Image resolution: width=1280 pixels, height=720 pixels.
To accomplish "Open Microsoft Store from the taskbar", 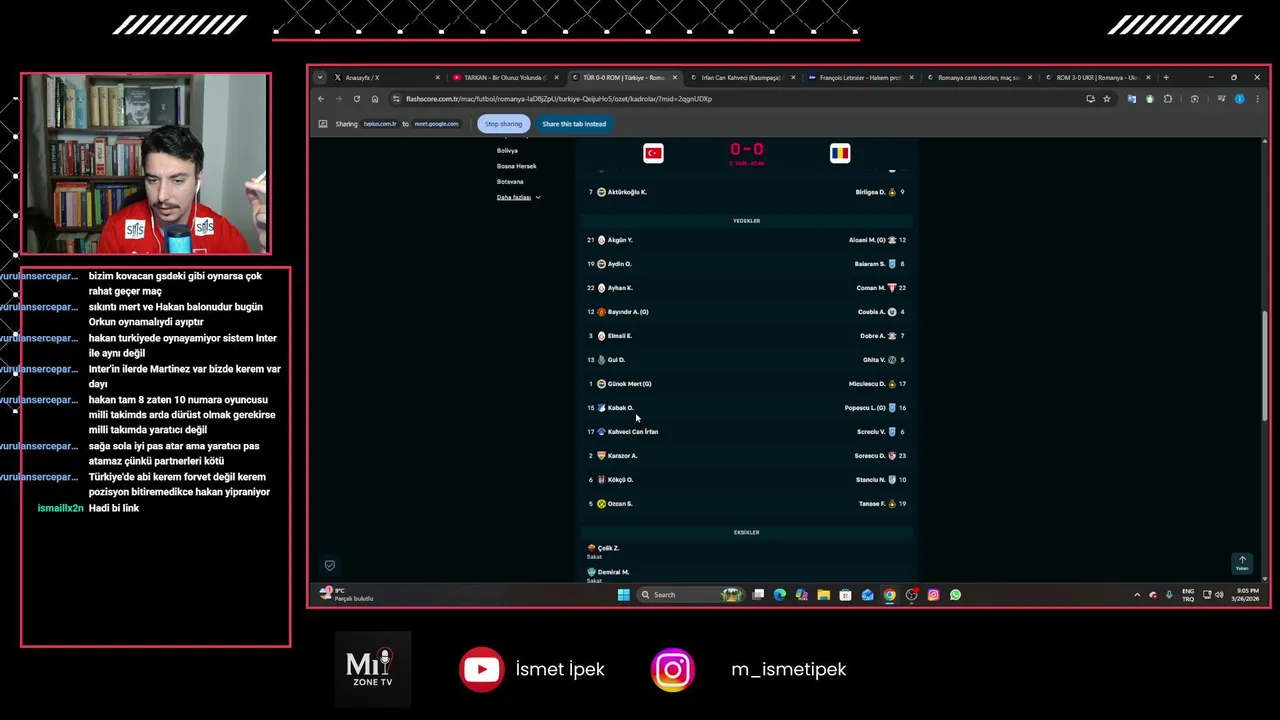I will click(845, 595).
